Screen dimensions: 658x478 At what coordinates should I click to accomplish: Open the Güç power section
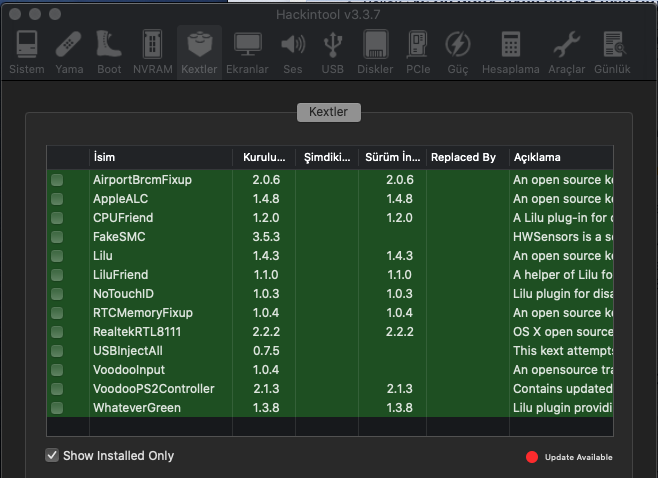[x=457, y=52]
